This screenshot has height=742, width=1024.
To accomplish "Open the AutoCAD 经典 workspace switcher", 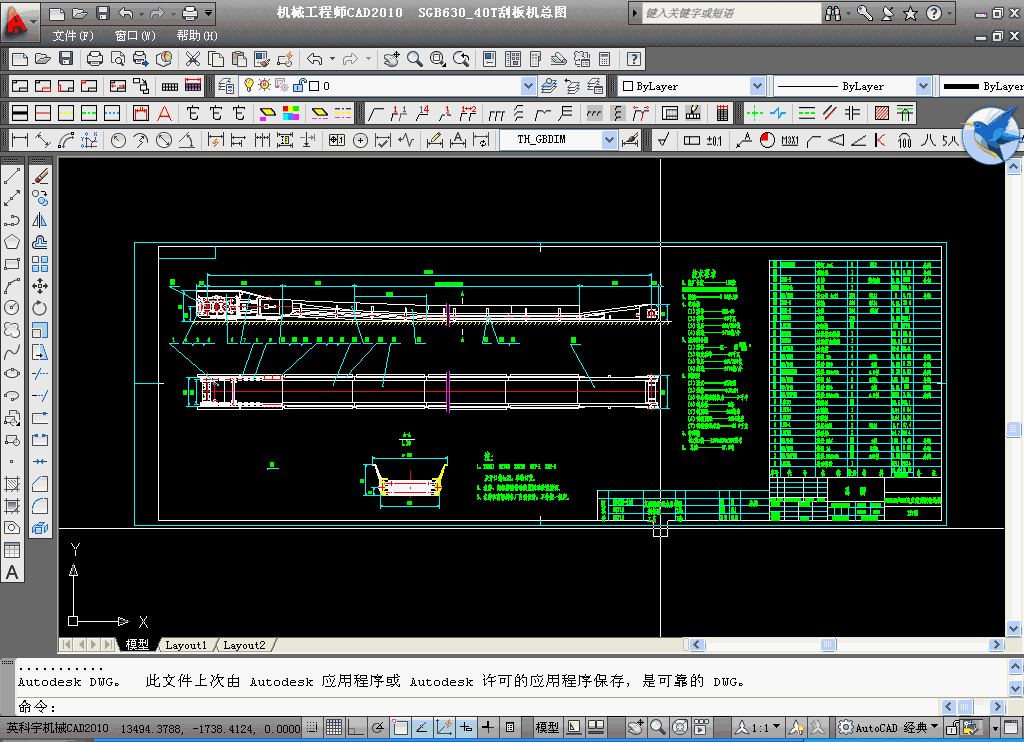I will [x=888, y=727].
